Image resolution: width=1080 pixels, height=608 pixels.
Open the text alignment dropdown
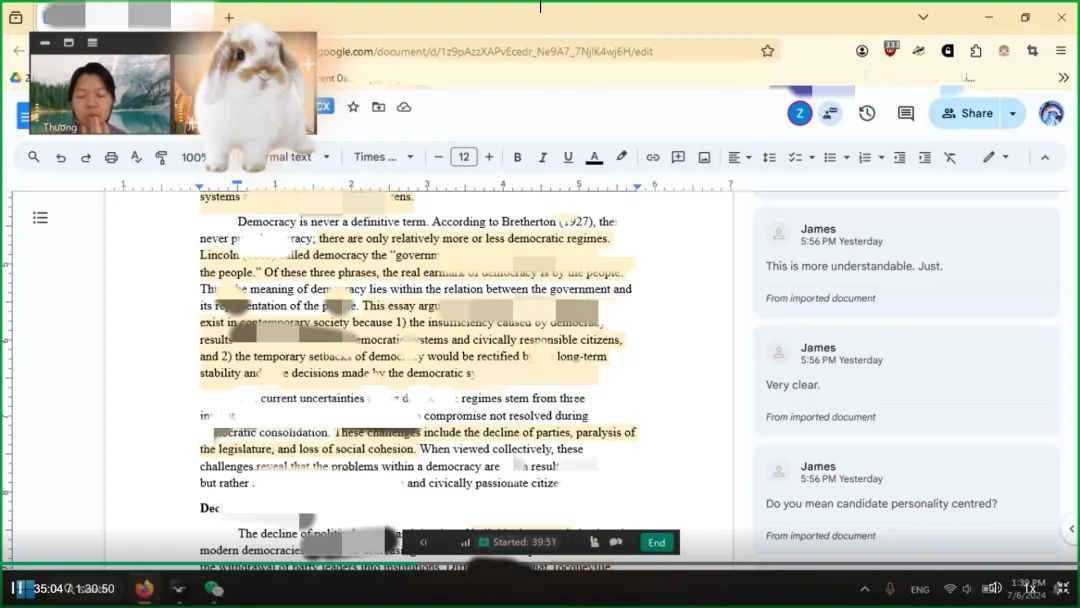(x=740, y=158)
